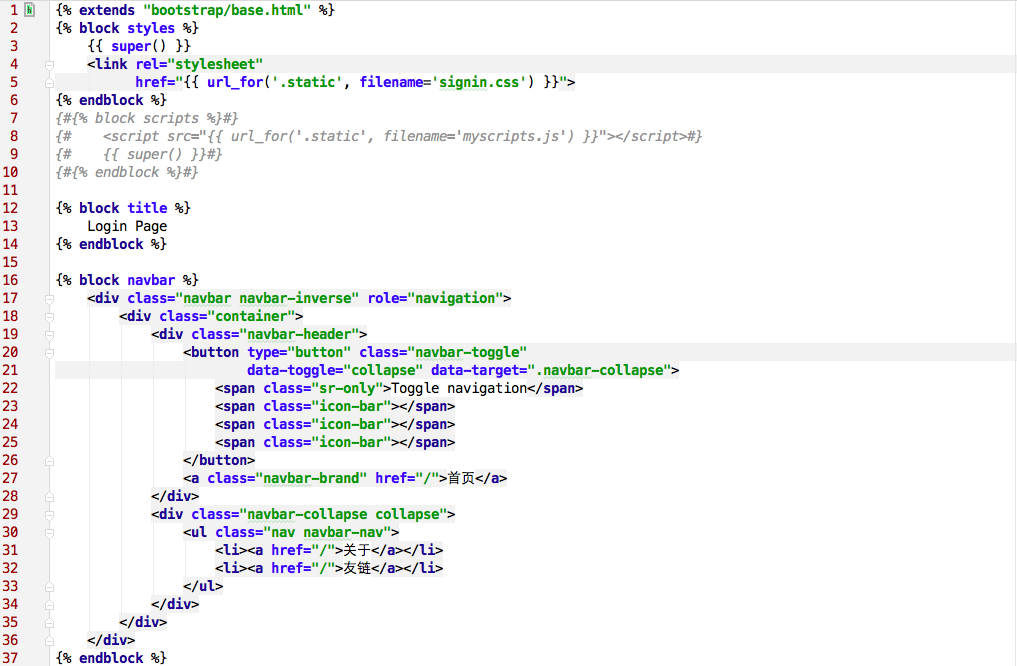Click the 'signin.css' filename string
Image resolution: width=1017 pixels, height=666 pixels.
tap(479, 82)
